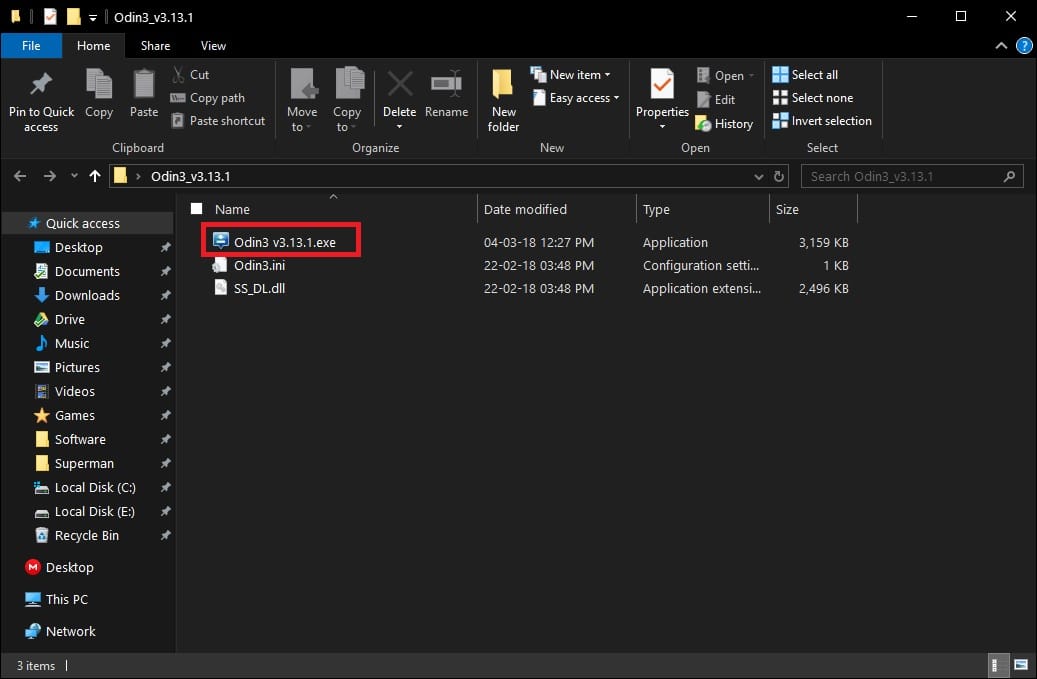Open Customize Quick Access Toolbar dropdown
The width and height of the screenshot is (1037, 679).
[x=93, y=18]
